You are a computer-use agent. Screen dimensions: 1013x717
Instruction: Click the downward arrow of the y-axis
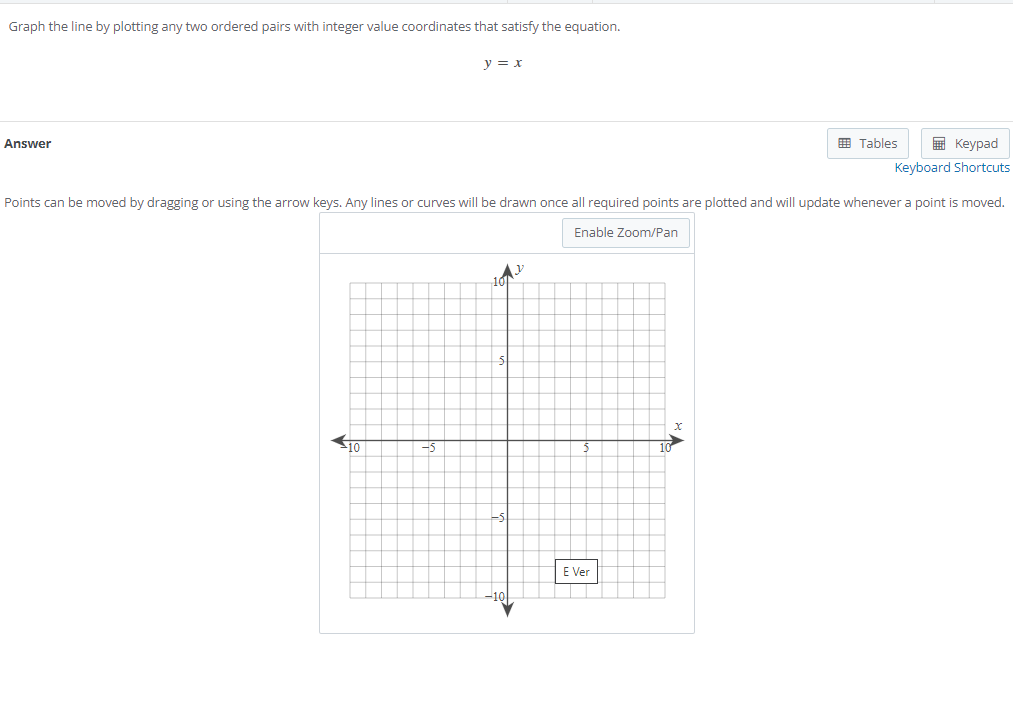pos(508,611)
